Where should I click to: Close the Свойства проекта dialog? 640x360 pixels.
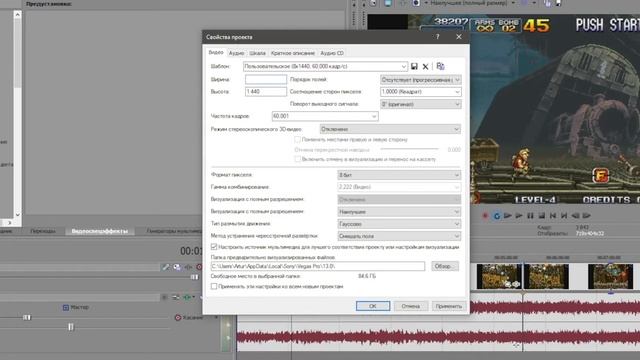pos(459,37)
